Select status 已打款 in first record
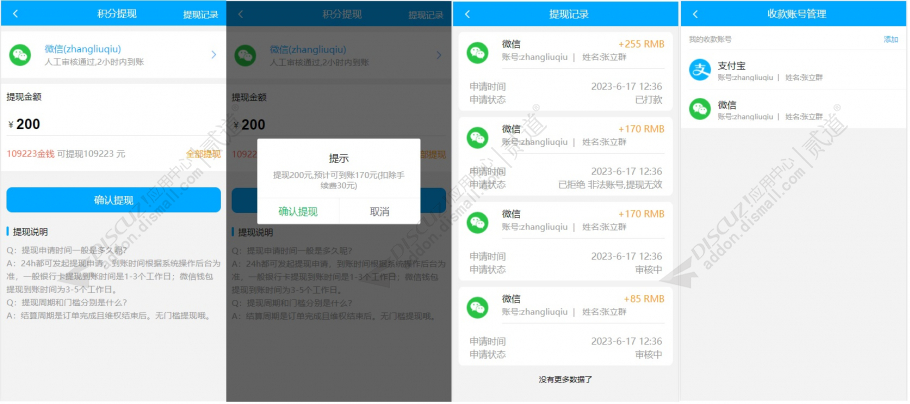This screenshot has width=910, height=404. click(649, 99)
